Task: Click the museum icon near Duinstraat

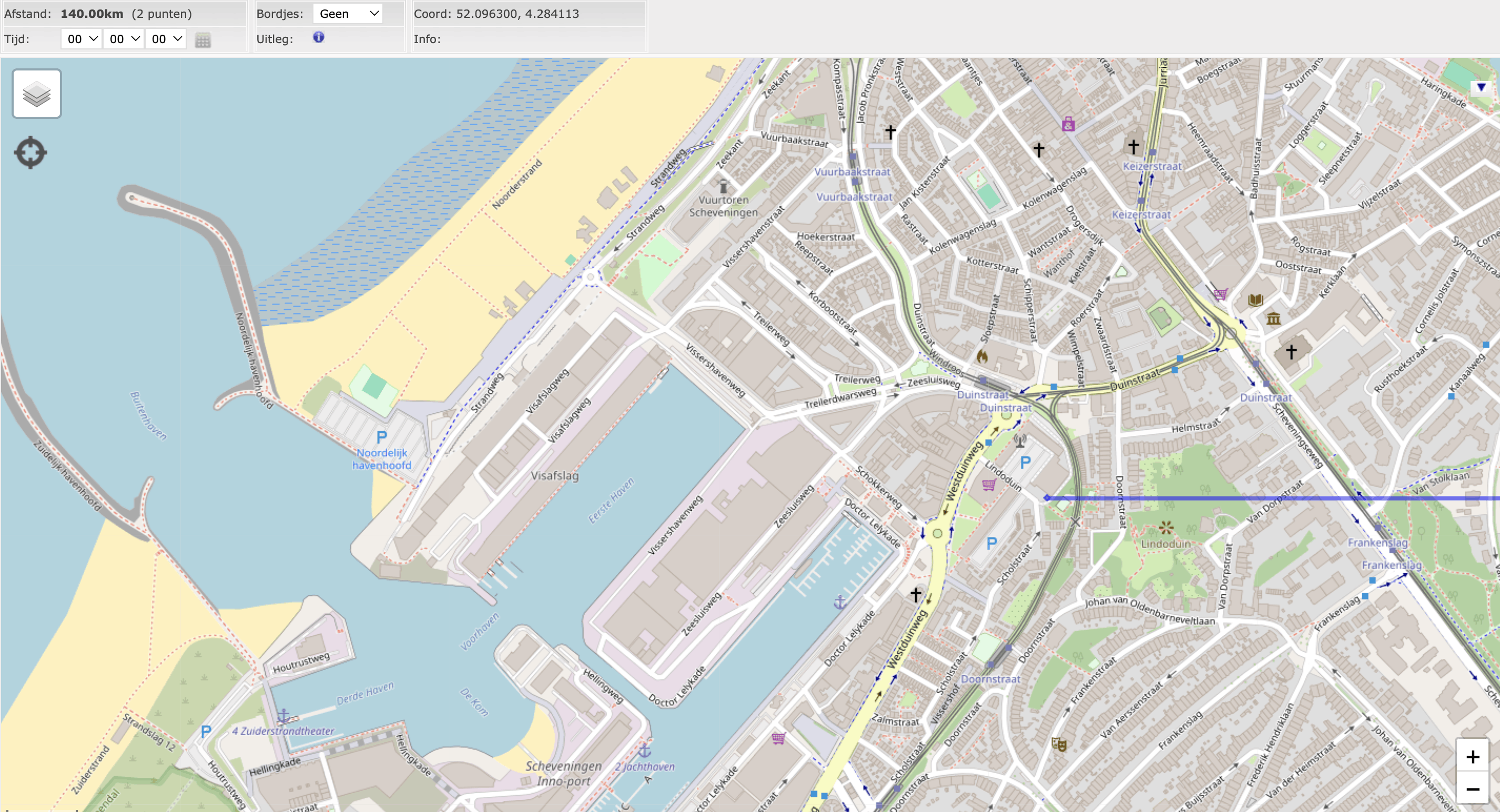Action: (x=1273, y=318)
